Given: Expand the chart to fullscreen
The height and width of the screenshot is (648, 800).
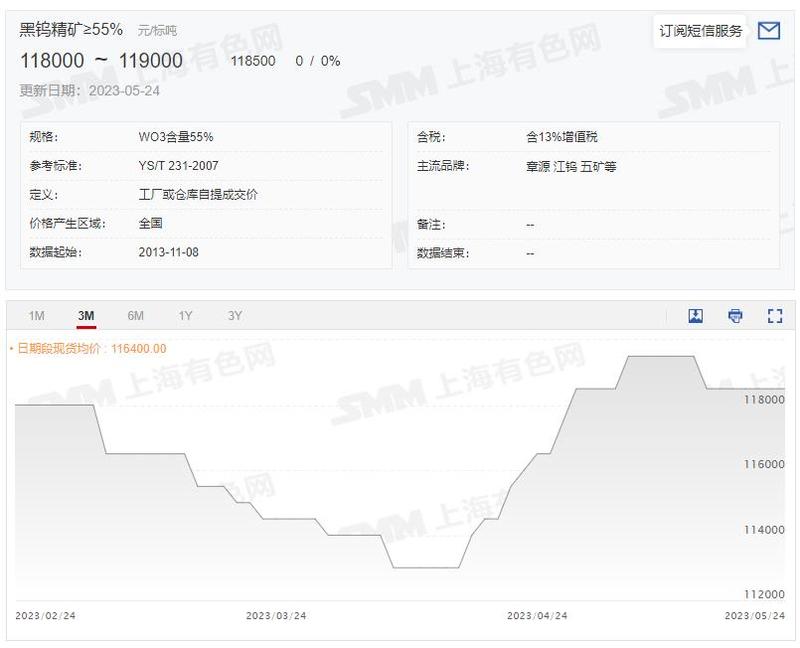Looking at the screenshot, I should coord(774,315).
